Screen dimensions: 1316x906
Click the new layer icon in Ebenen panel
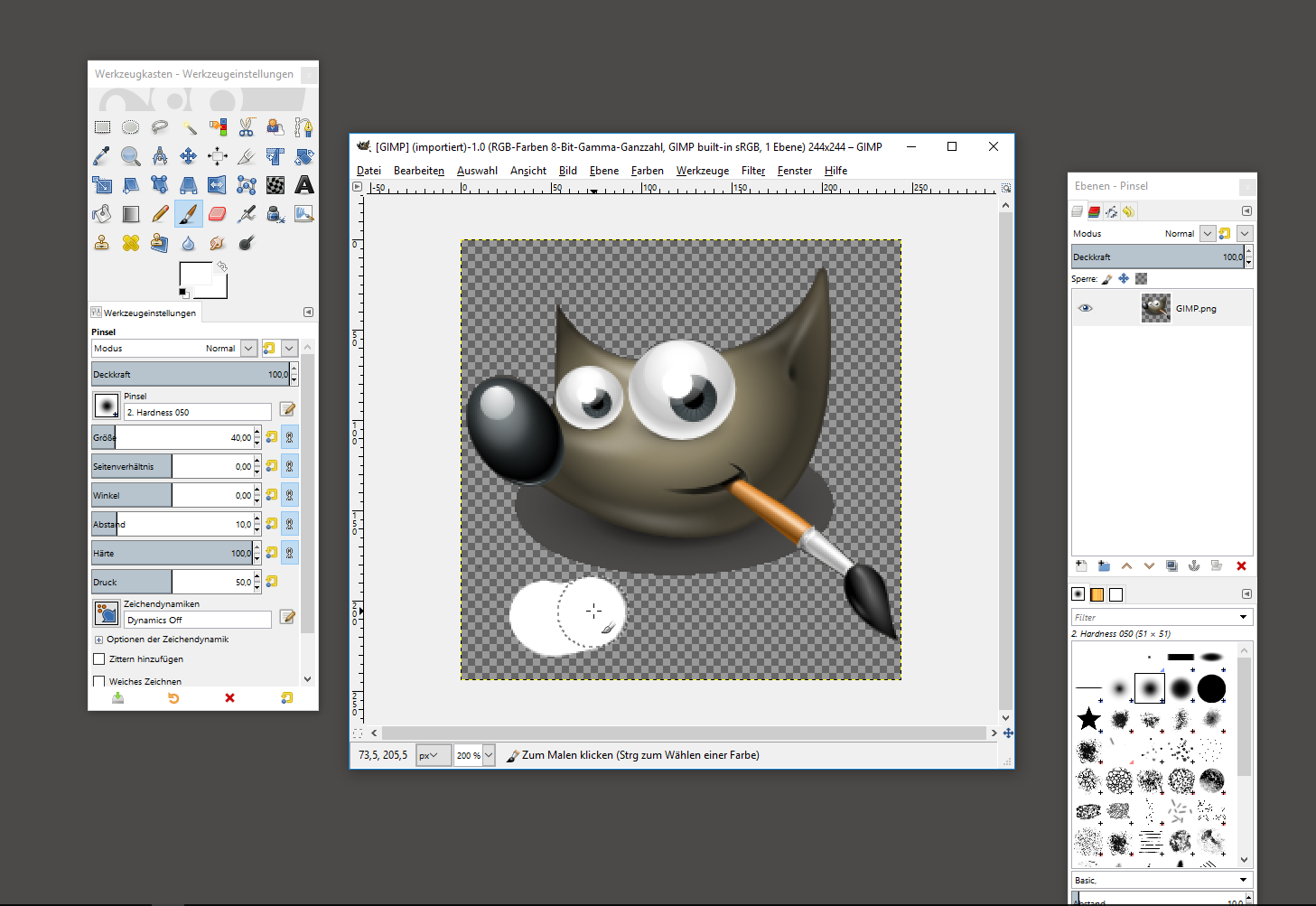(1081, 566)
